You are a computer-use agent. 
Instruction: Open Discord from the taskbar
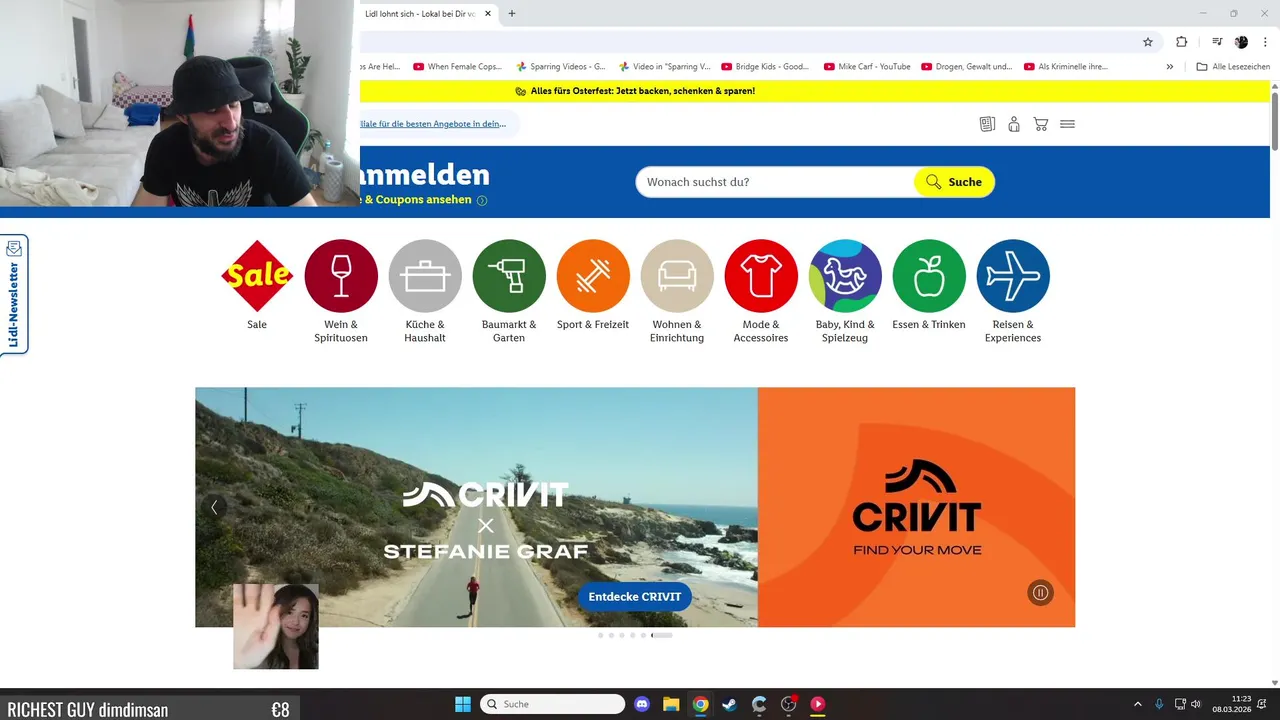click(x=642, y=704)
